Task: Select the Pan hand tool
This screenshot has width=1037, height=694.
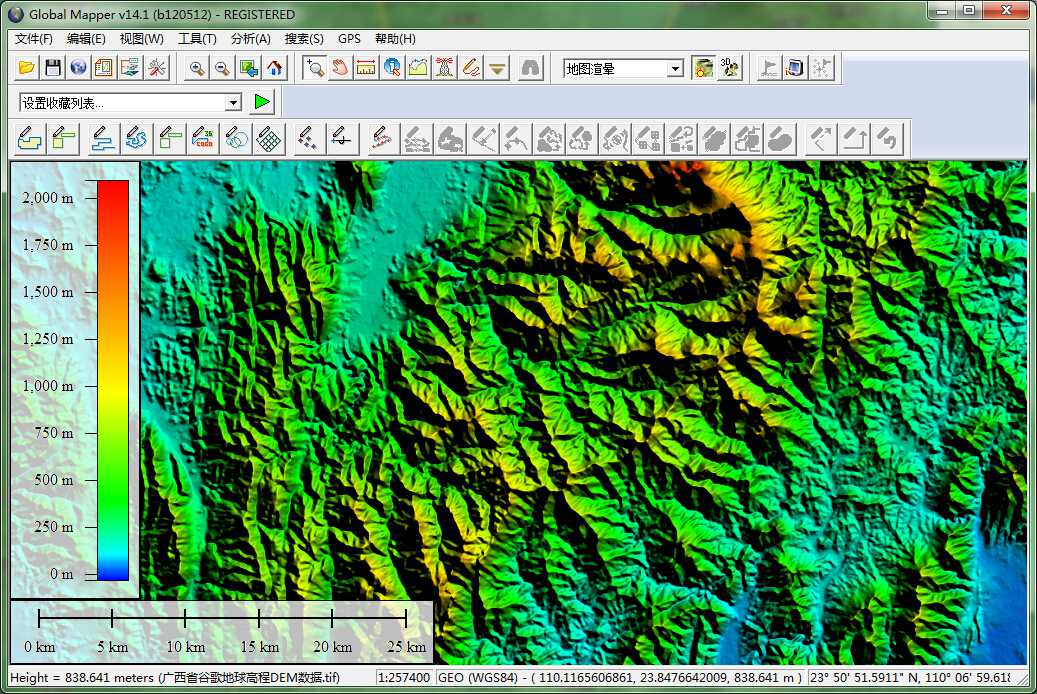Action: point(340,67)
